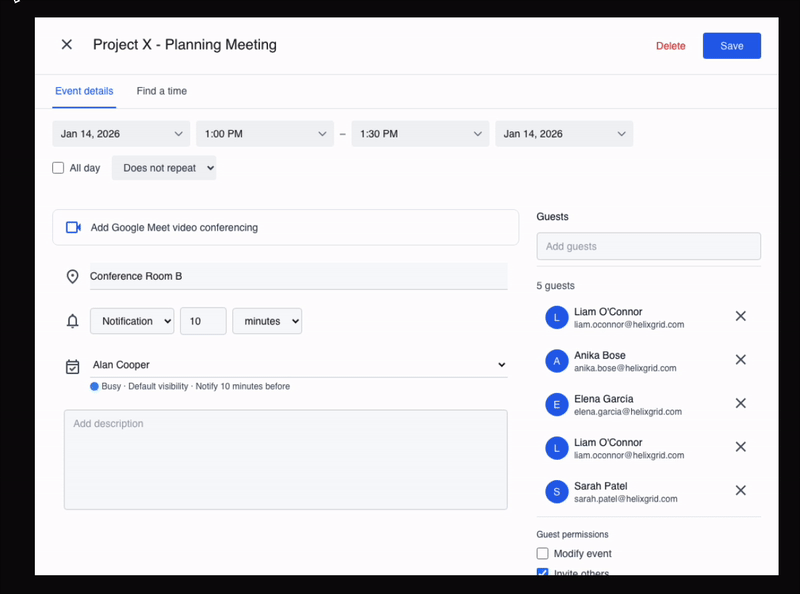Viewport: 800px width, 594px height.
Task: Switch to the Find a time tab
Action: 162,91
